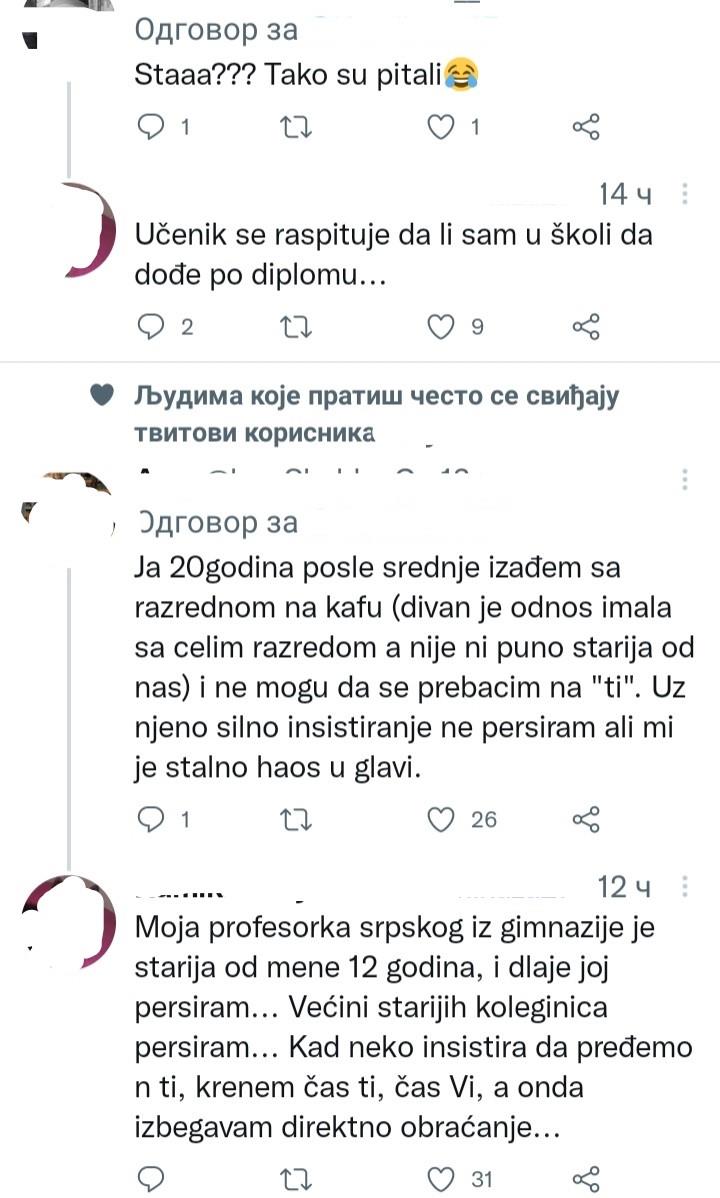Open the "Људима које пратиш" recommendation header

coord(377,413)
